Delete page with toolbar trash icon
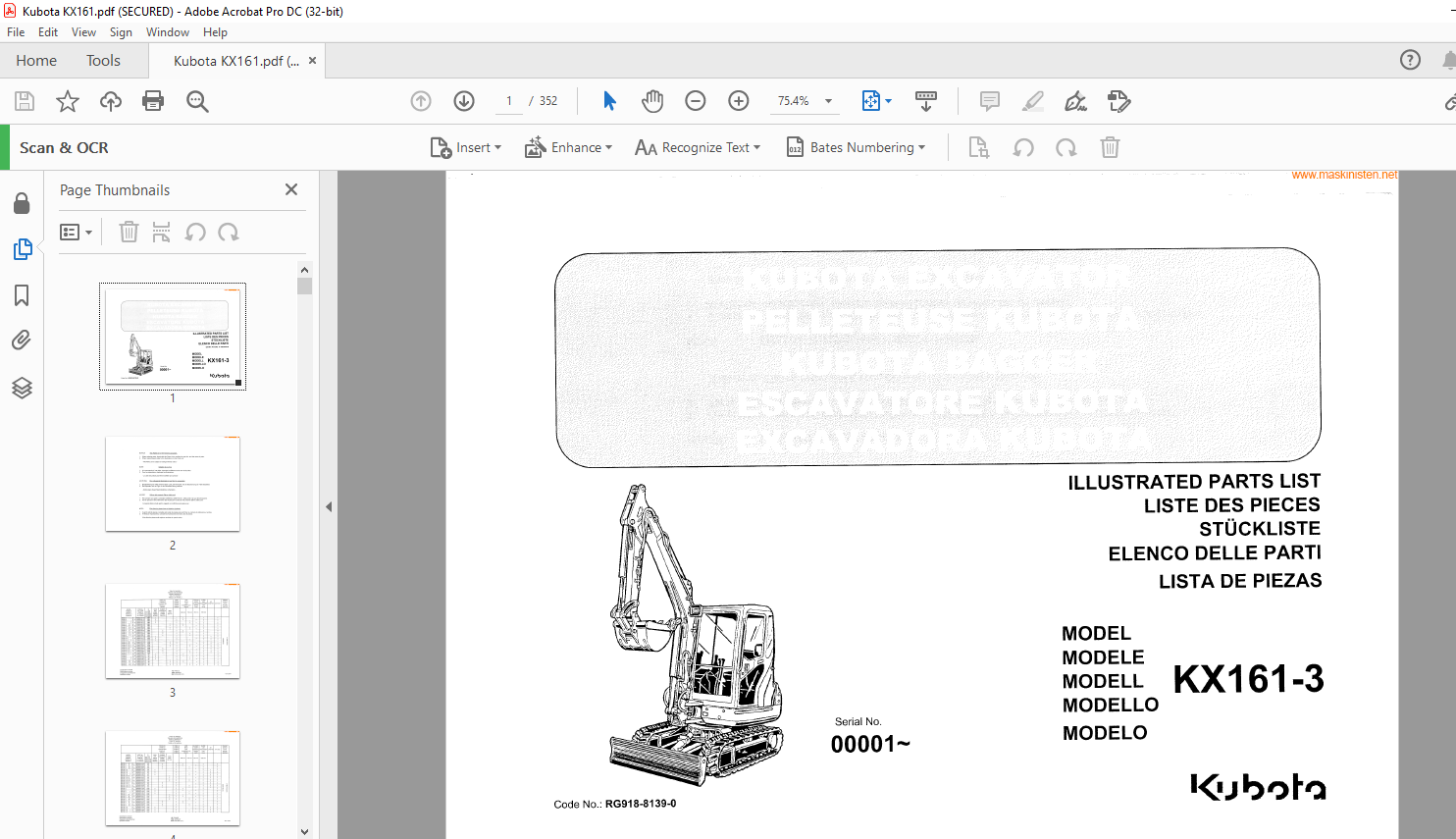This screenshot has height=839, width=1456. click(1110, 147)
